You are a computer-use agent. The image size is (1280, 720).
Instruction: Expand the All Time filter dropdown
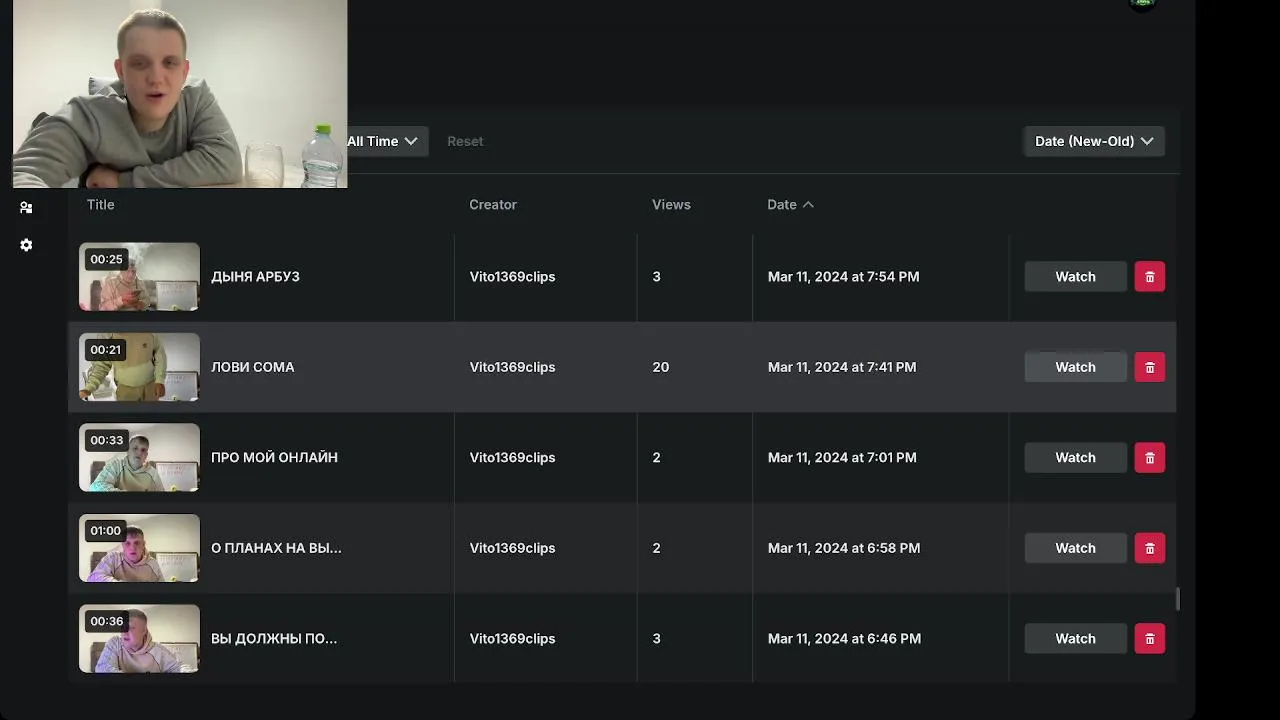tap(383, 141)
